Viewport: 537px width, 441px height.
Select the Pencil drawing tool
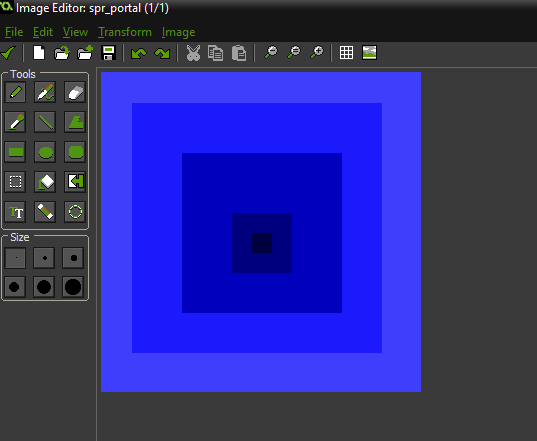(x=15, y=92)
